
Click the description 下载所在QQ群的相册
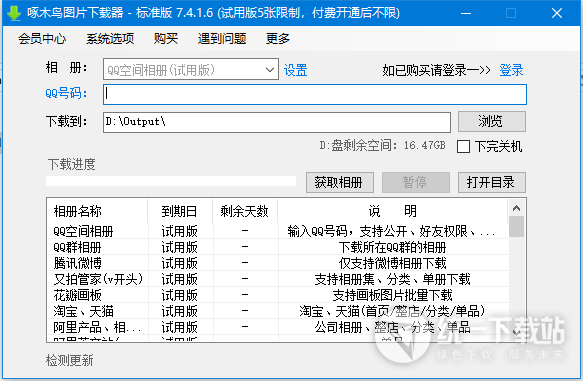point(392,247)
